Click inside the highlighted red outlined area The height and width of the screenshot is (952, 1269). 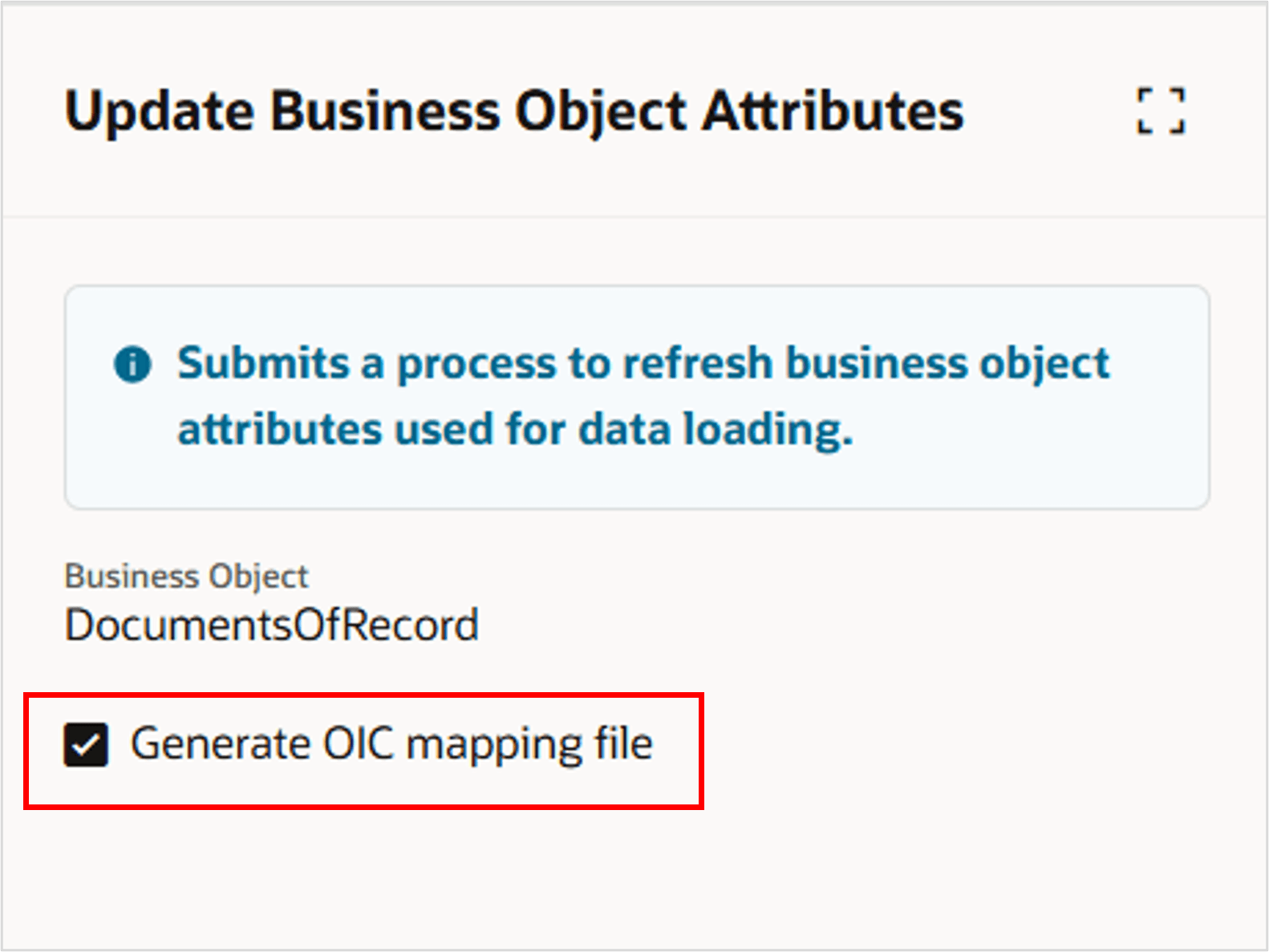tap(365, 750)
